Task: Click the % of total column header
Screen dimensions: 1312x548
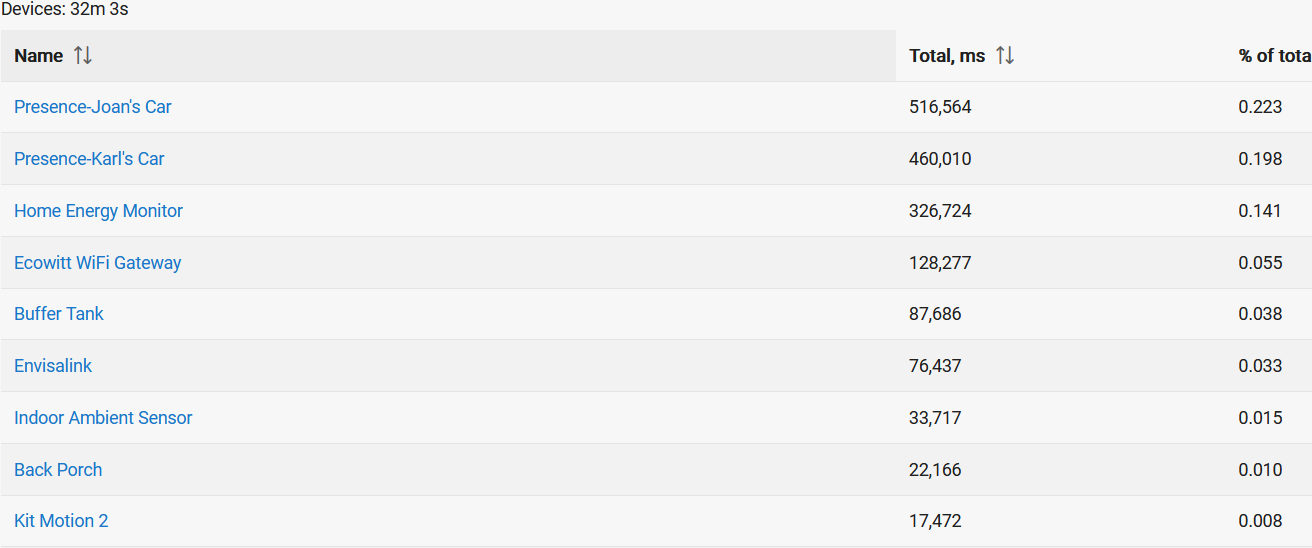Action: (1275, 56)
